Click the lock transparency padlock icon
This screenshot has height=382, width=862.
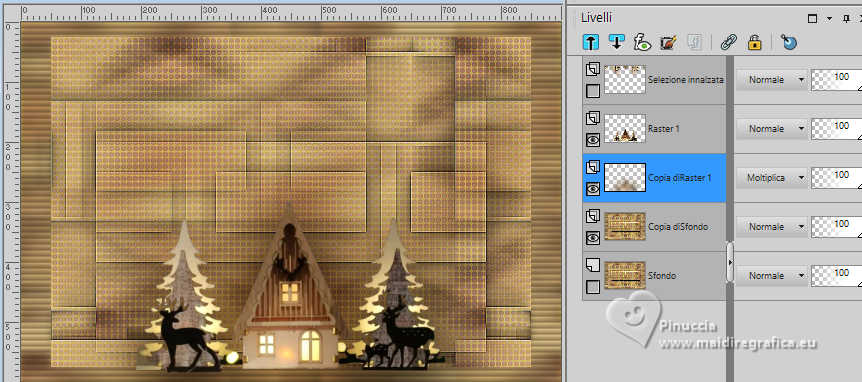[x=754, y=42]
